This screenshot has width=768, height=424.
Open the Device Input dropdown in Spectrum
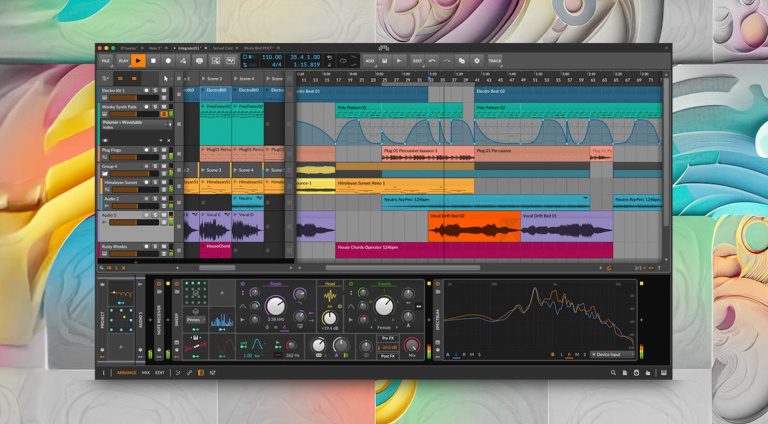[612, 354]
